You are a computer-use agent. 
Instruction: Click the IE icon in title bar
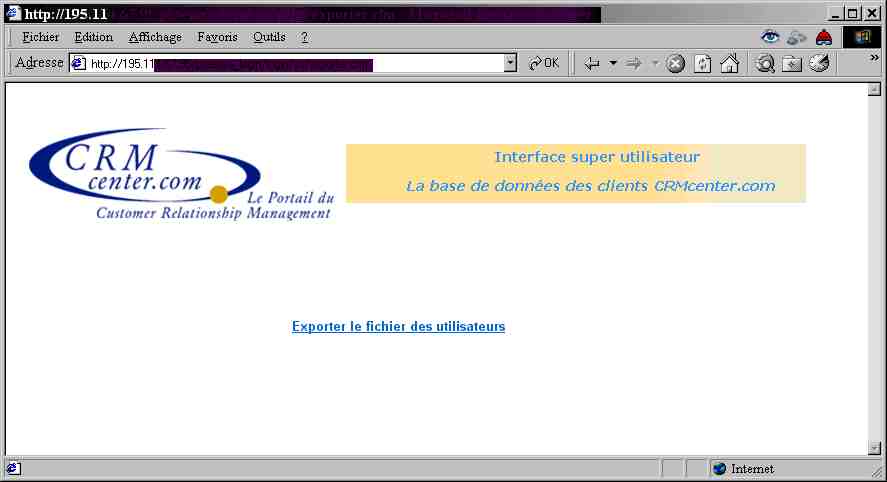14,13
